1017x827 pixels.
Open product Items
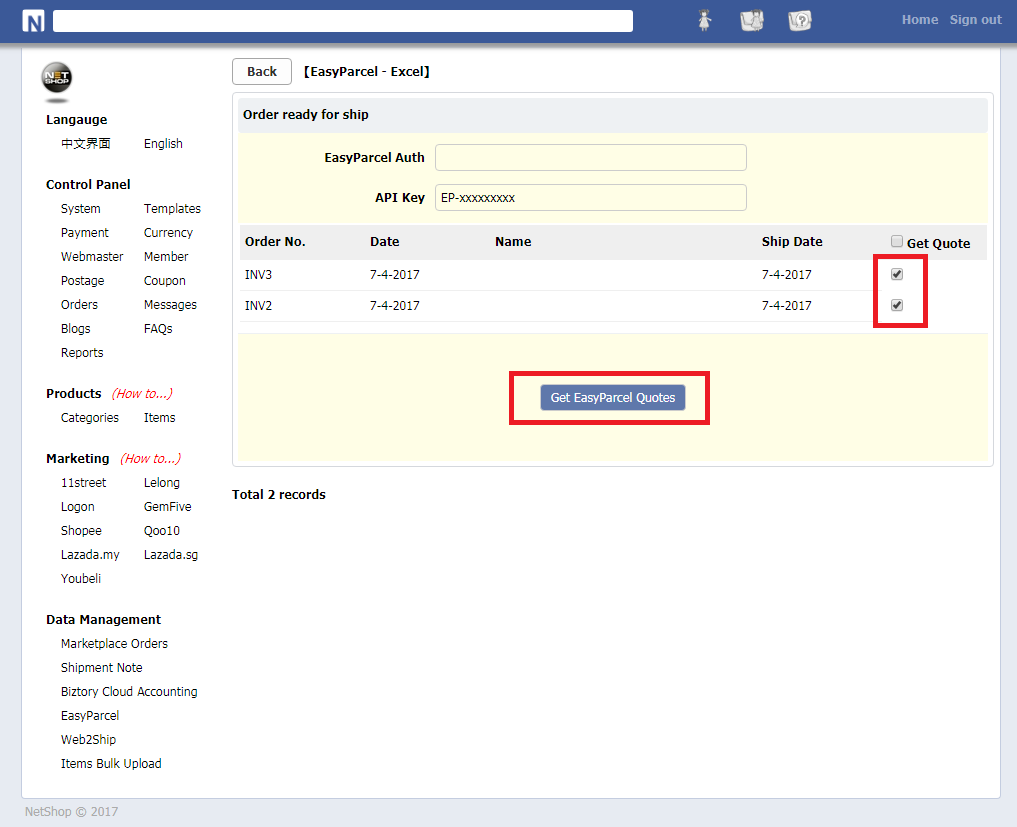click(x=160, y=417)
